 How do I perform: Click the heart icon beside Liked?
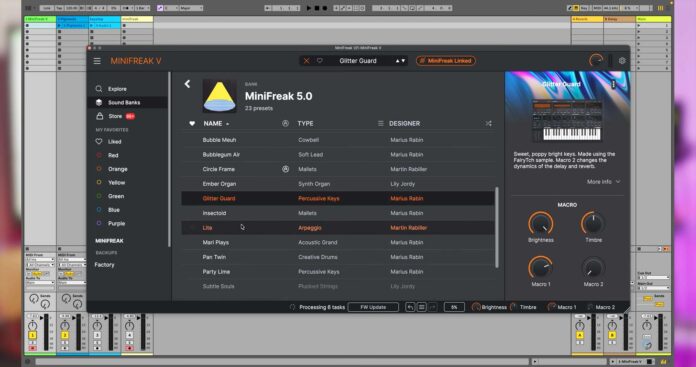99,142
